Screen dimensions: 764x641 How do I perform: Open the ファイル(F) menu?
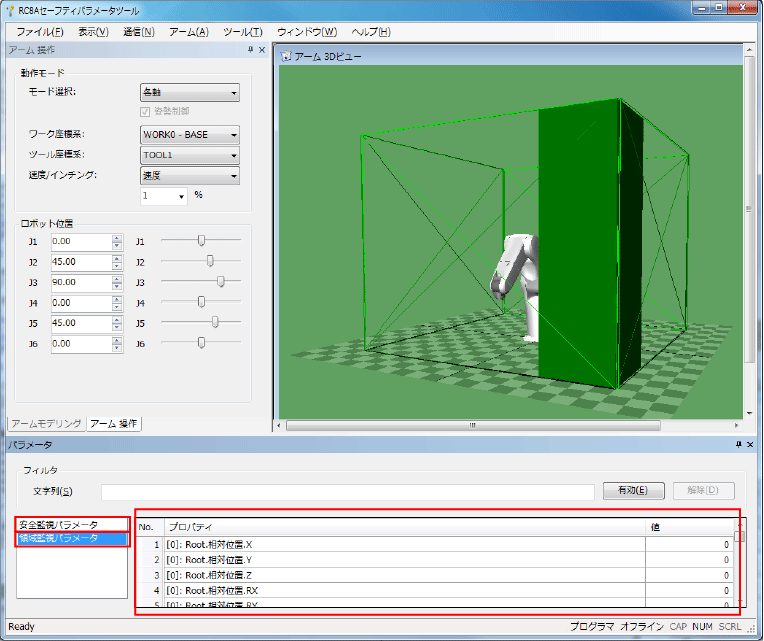(x=40, y=32)
